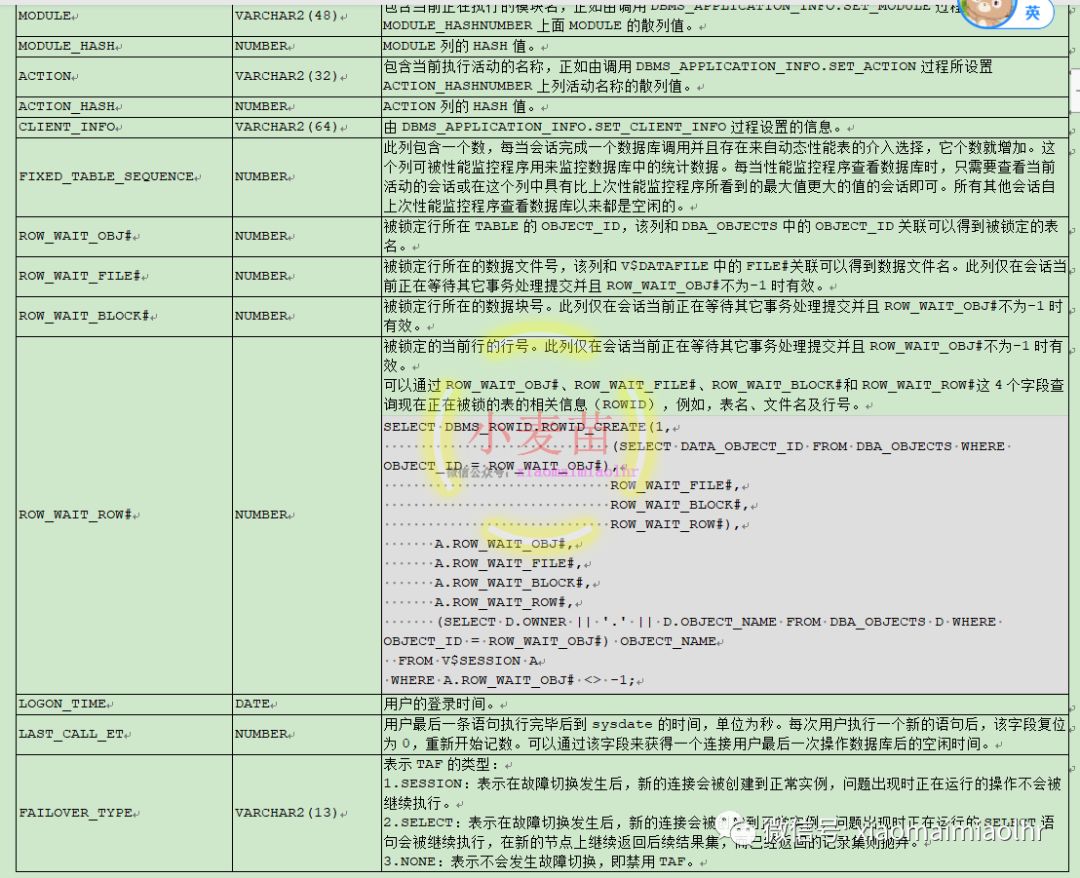
Task: Click the input method mascot icon
Action: (988, 10)
